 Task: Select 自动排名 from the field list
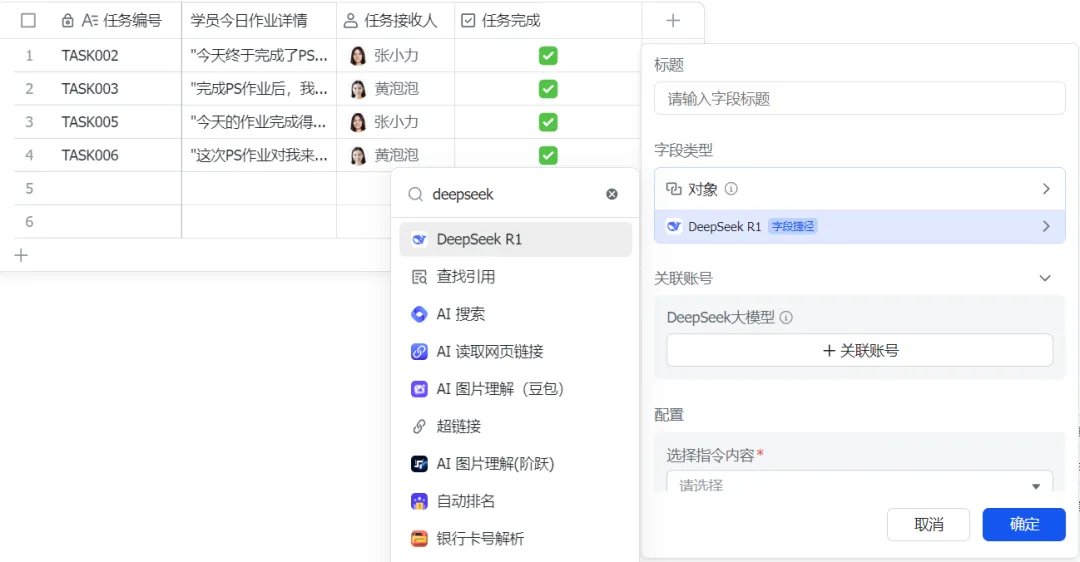(x=515, y=501)
